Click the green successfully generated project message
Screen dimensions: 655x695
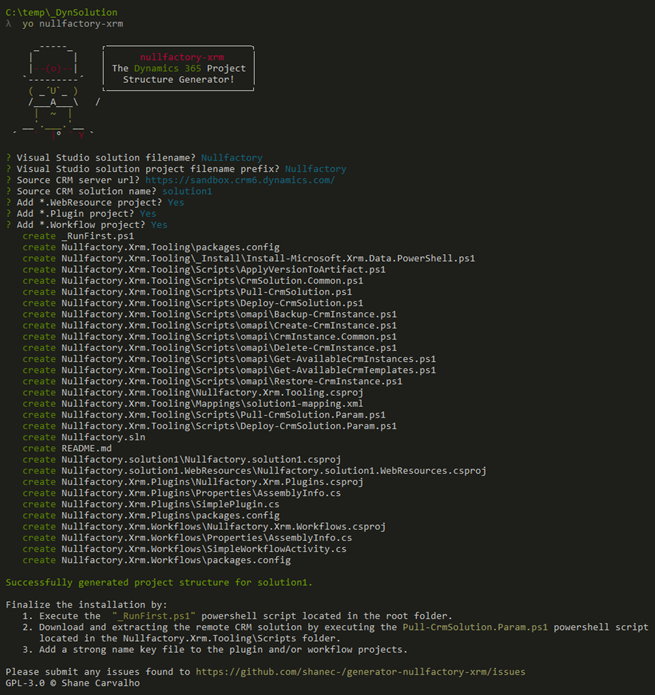click(x=159, y=581)
